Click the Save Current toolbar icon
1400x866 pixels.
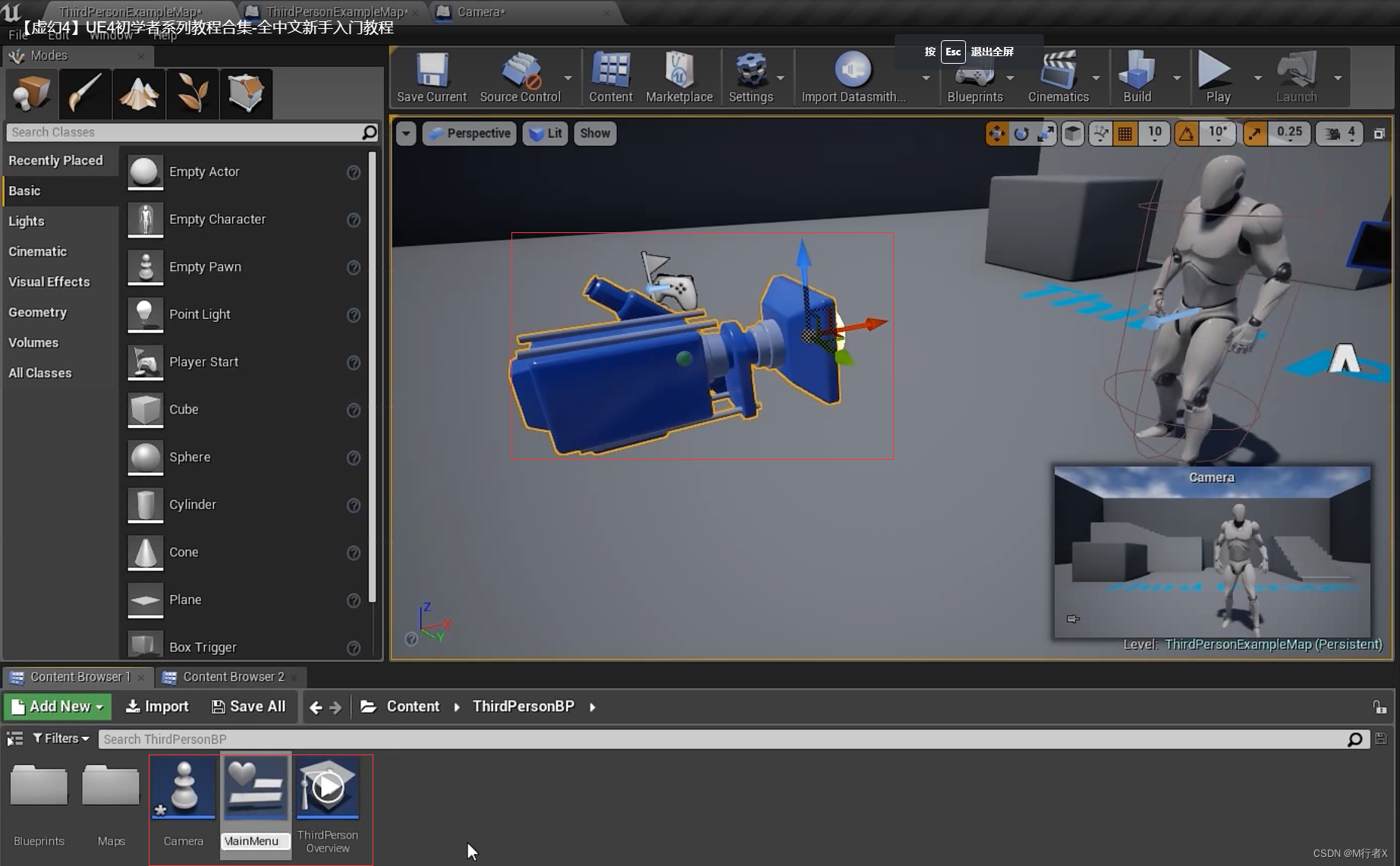tap(431, 77)
